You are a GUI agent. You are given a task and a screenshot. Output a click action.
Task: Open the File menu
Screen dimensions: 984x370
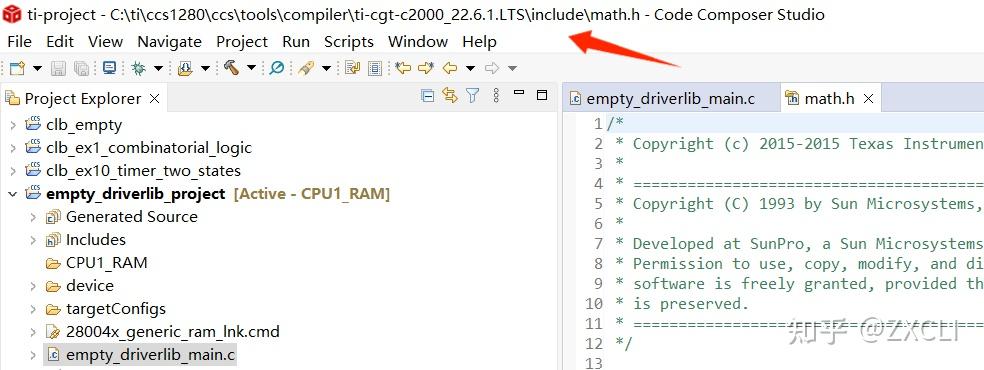pos(19,41)
